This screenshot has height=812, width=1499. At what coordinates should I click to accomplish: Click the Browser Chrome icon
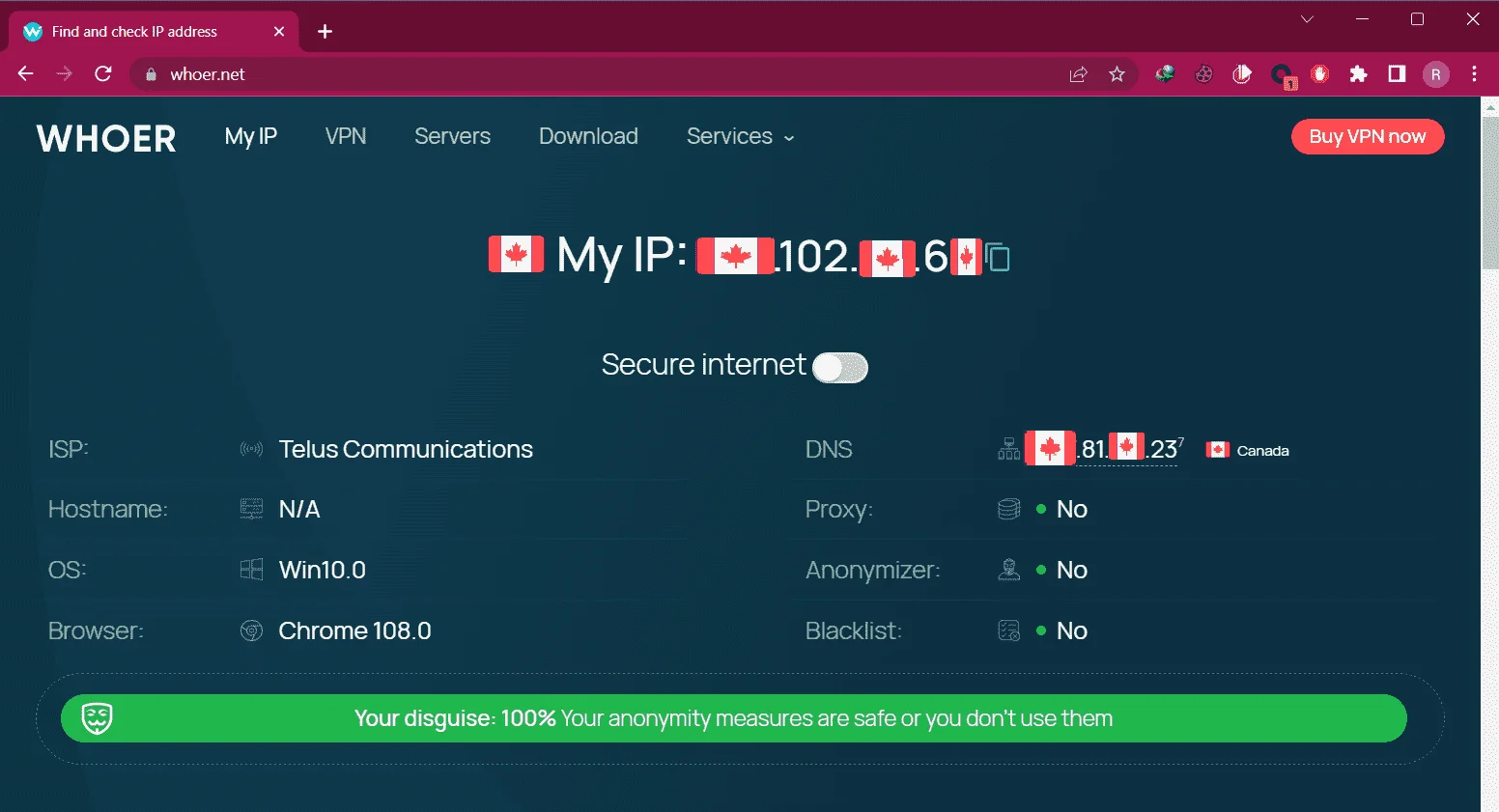pyautogui.click(x=251, y=630)
